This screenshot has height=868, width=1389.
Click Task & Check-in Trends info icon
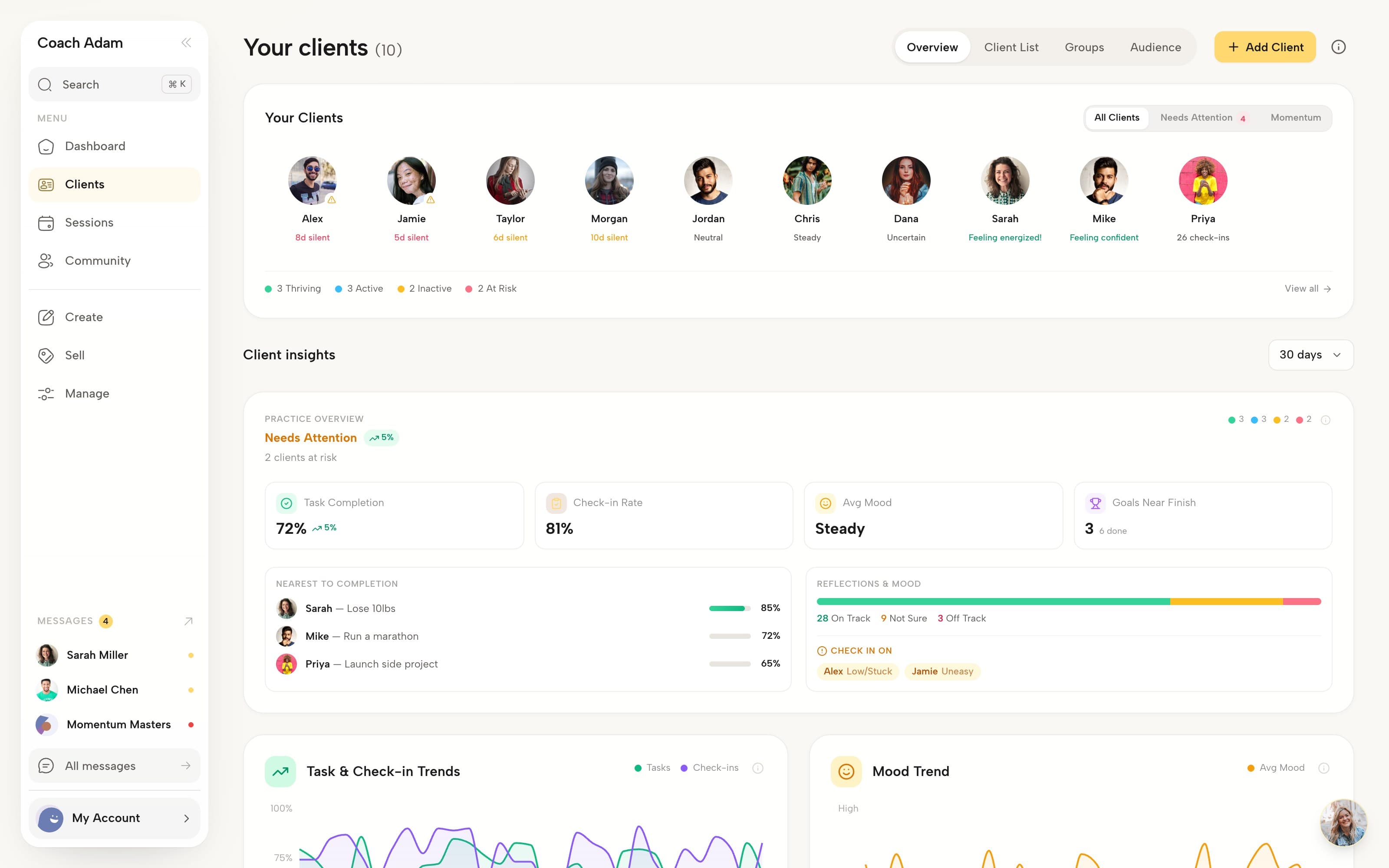(x=757, y=768)
